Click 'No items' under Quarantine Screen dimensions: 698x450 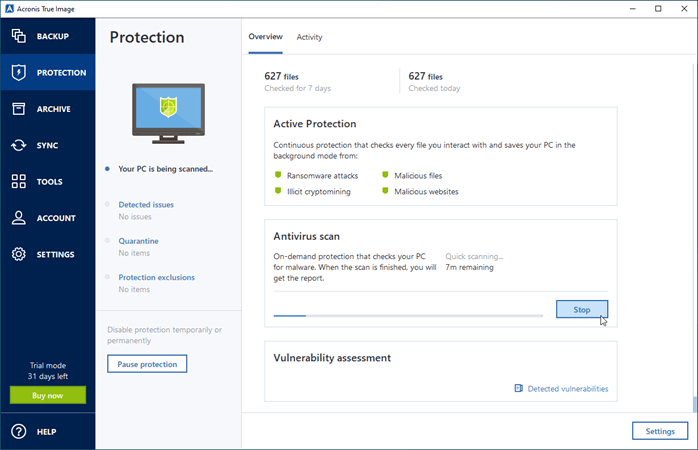point(134,253)
